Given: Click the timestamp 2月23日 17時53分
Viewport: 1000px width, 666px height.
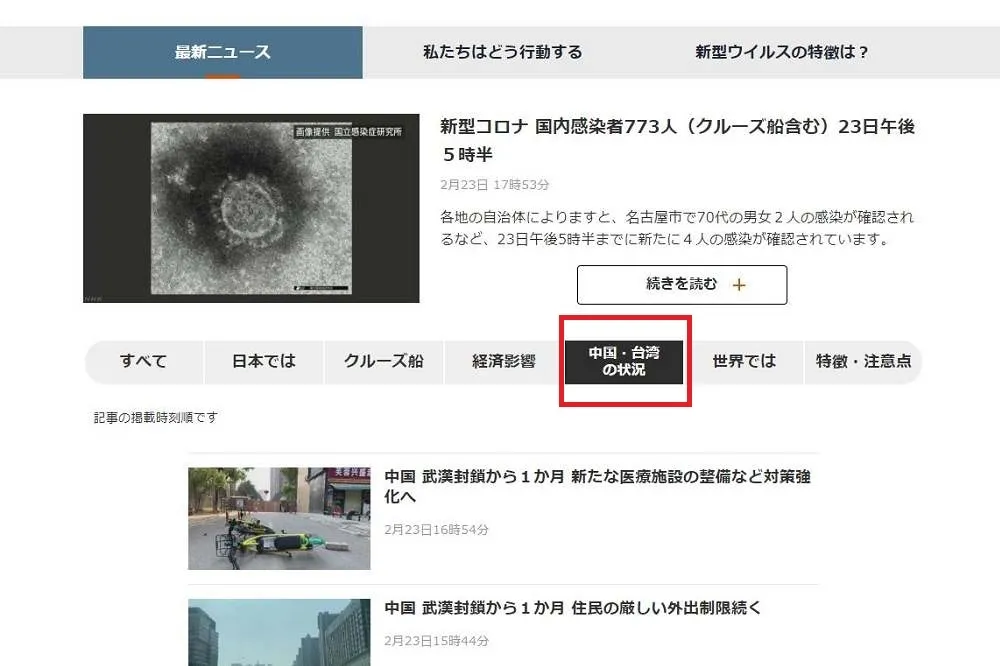Looking at the screenshot, I should (494, 185).
